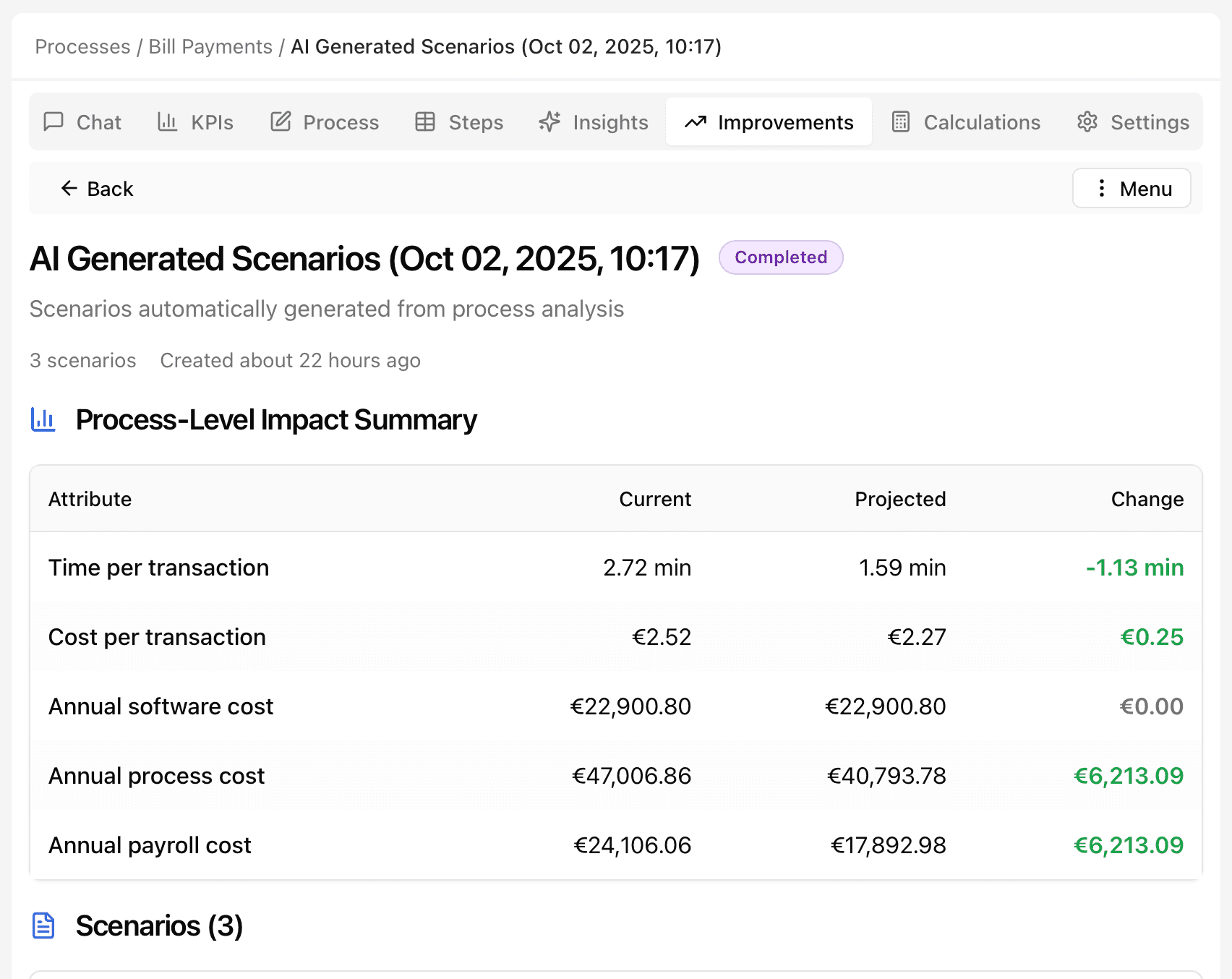1232x979 pixels.
Task: Click the Process edit pencil icon
Action: point(280,122)
